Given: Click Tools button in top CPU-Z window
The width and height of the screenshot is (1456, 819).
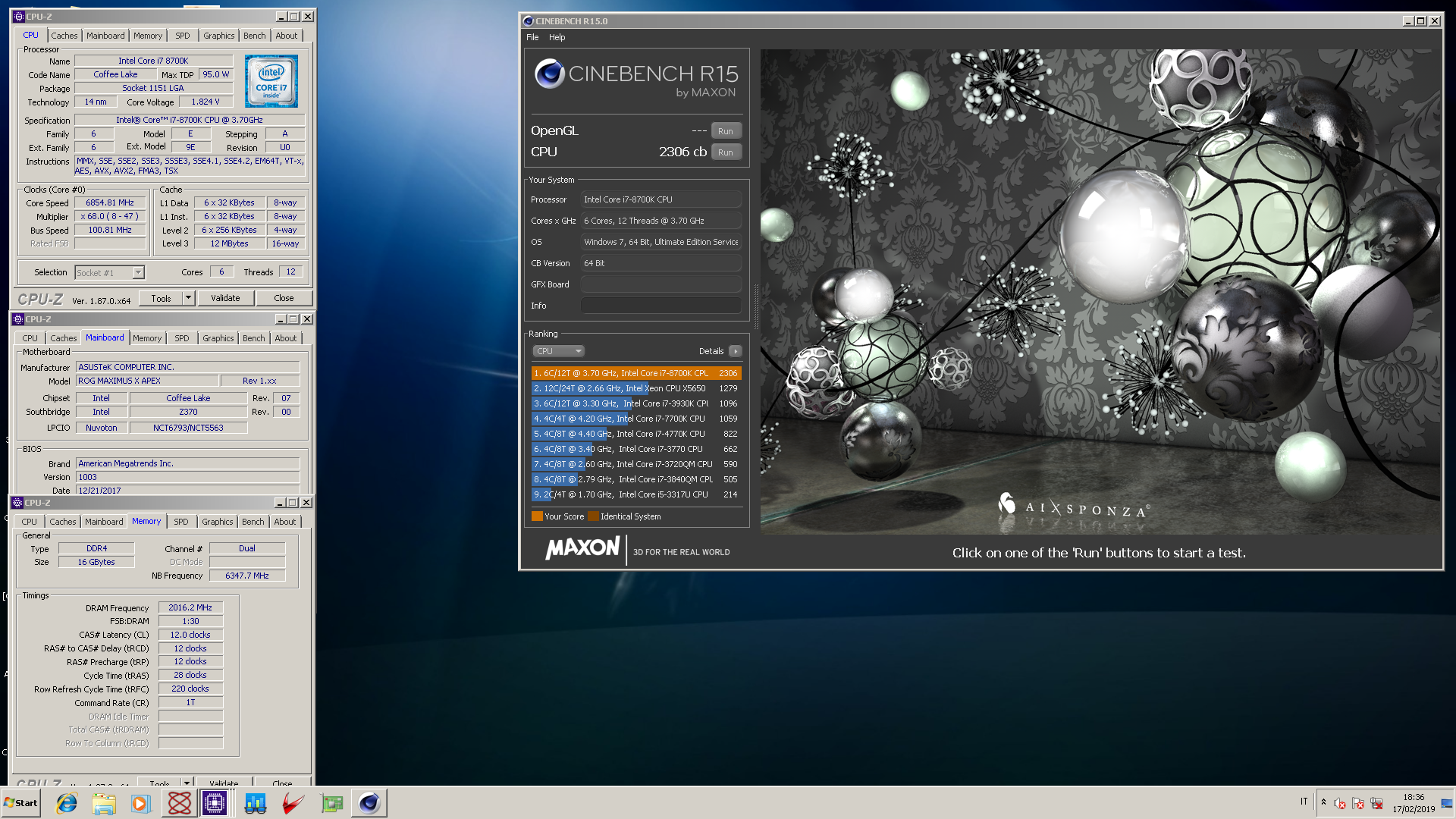Looking at the screenshot, I should (x=162, y=298).
